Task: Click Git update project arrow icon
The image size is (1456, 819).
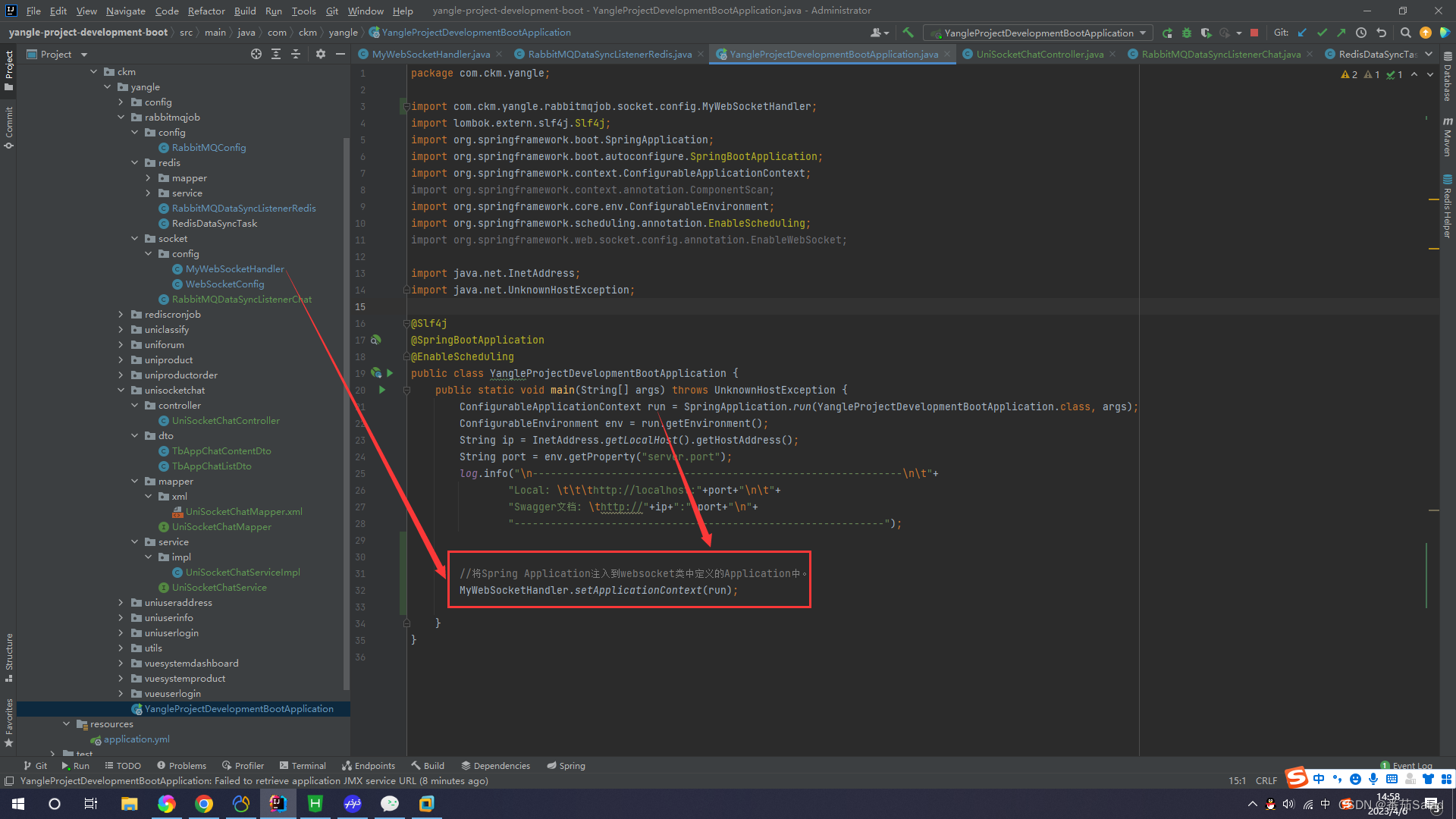Action: coord(1302,33)
